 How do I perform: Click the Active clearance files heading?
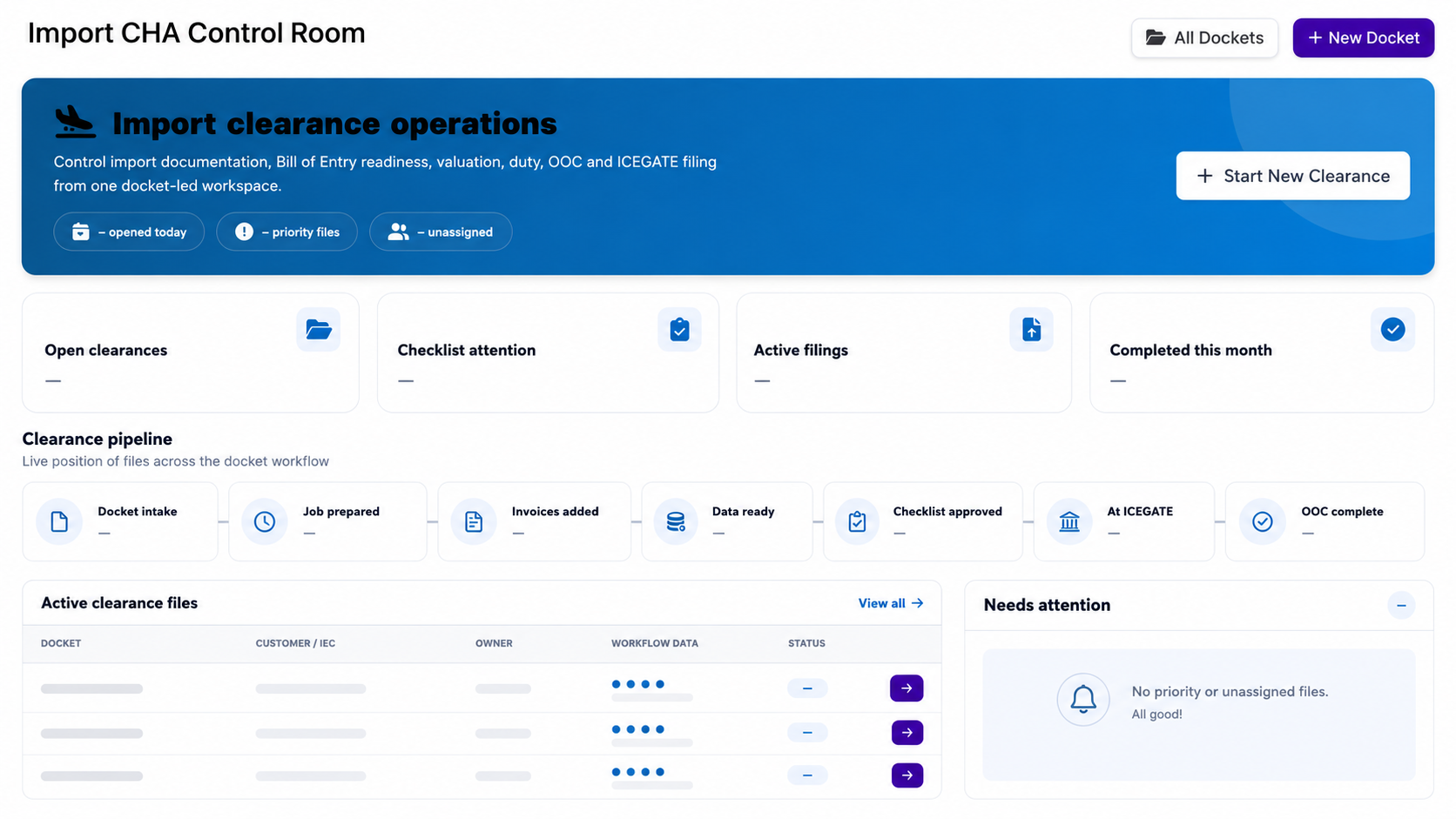[x=119, y=603]
